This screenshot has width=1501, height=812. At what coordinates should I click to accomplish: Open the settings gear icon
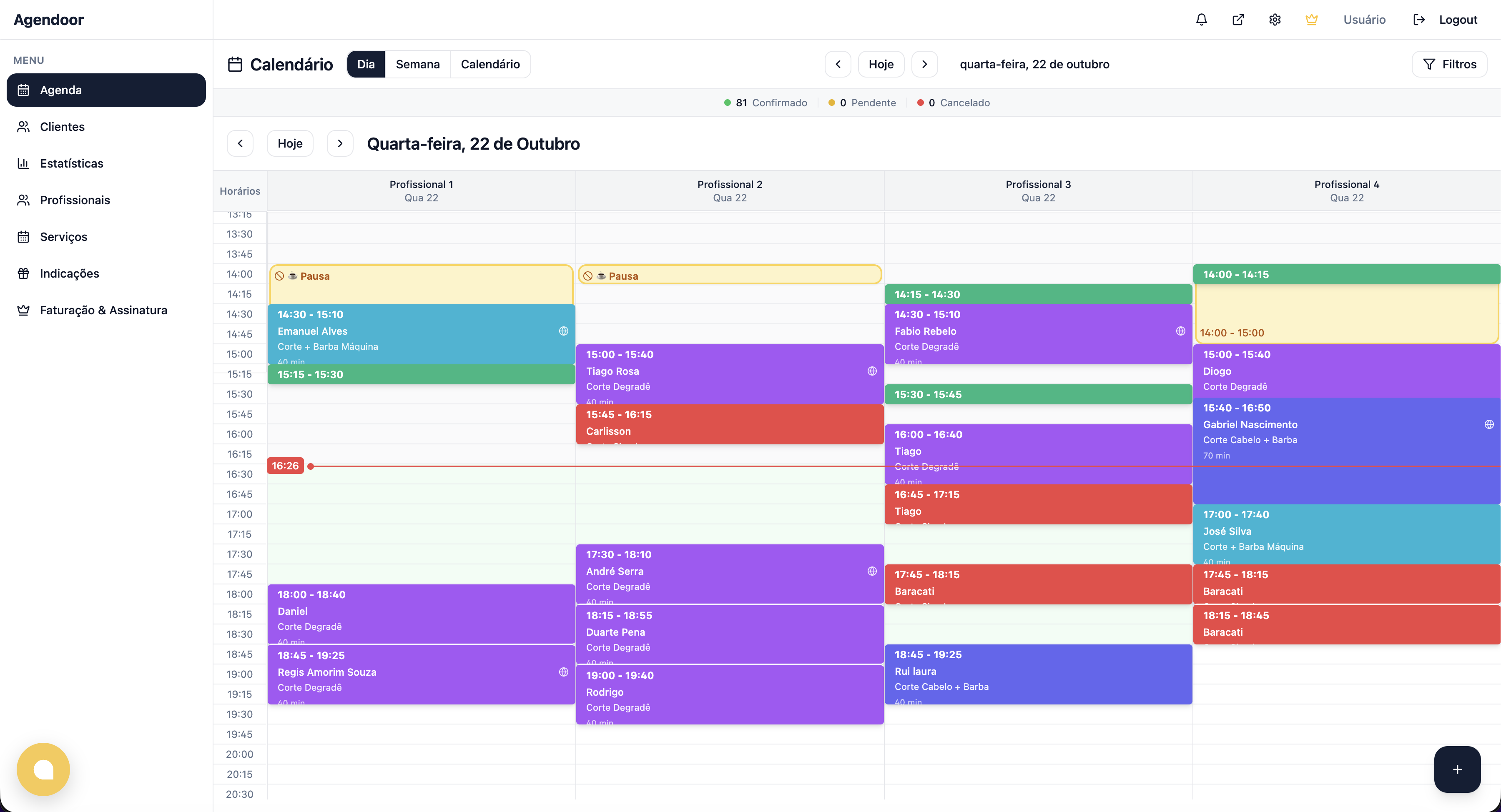coord(1275,20)
